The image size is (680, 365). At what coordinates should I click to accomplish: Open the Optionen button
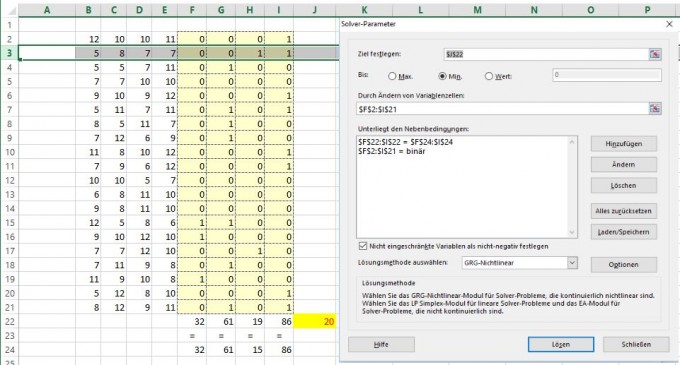point(624,264)
